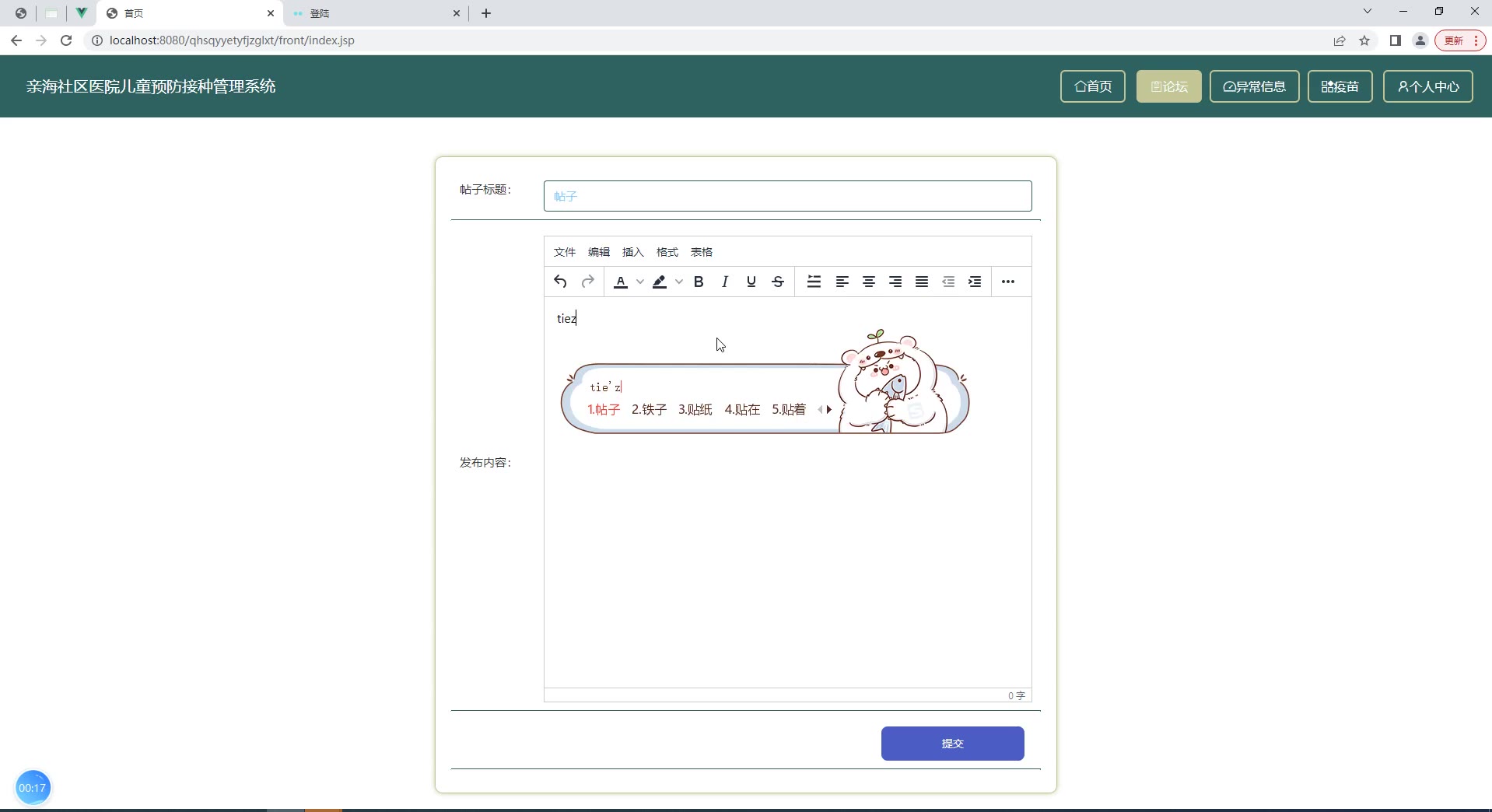Apply background highlight color

[x=660, y=282]
